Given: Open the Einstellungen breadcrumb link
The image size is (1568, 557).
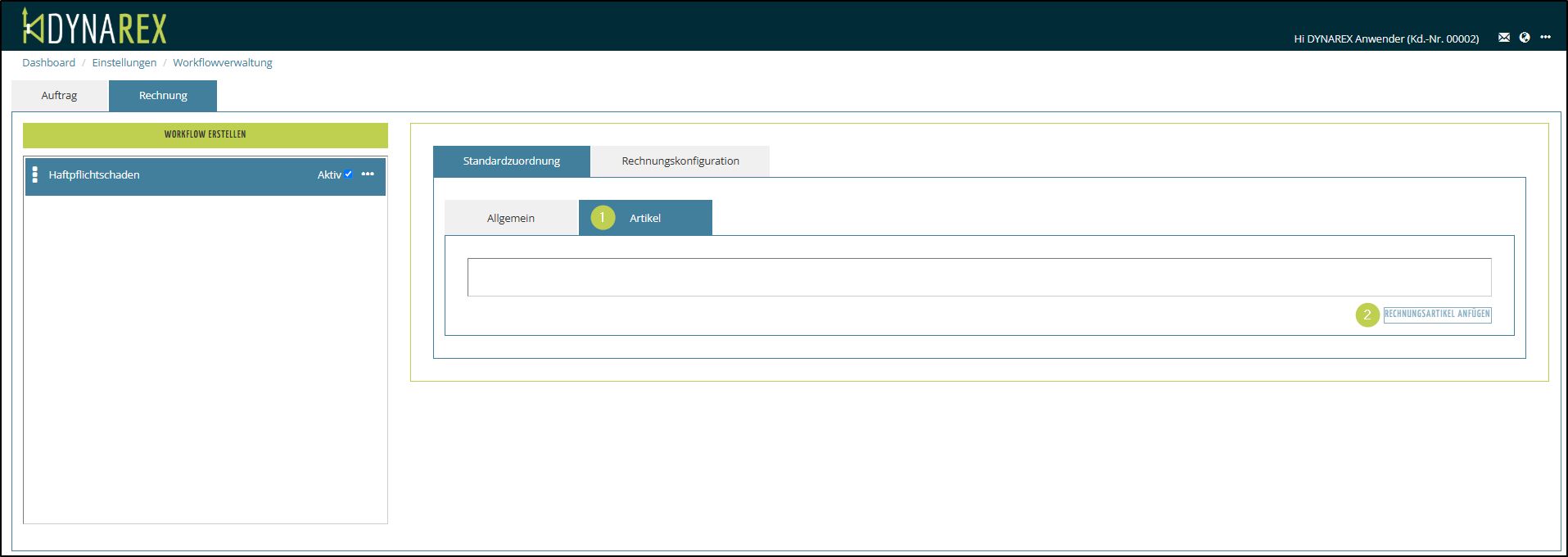Looking at the screenshot, I should (x=124, y=63).
